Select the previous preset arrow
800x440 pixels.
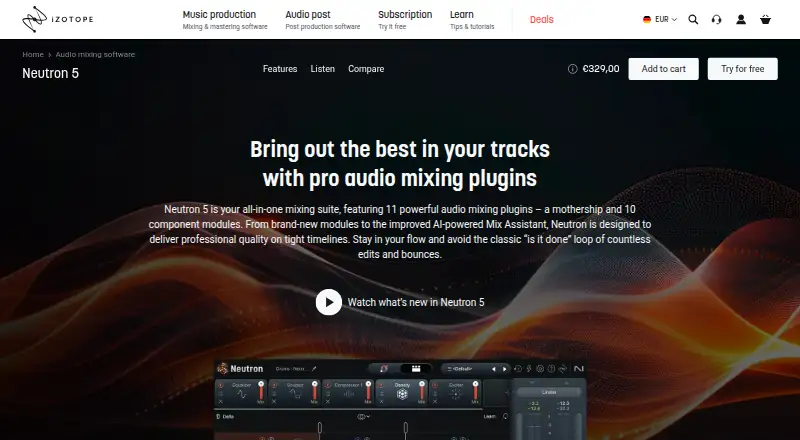tap(494, 369)
